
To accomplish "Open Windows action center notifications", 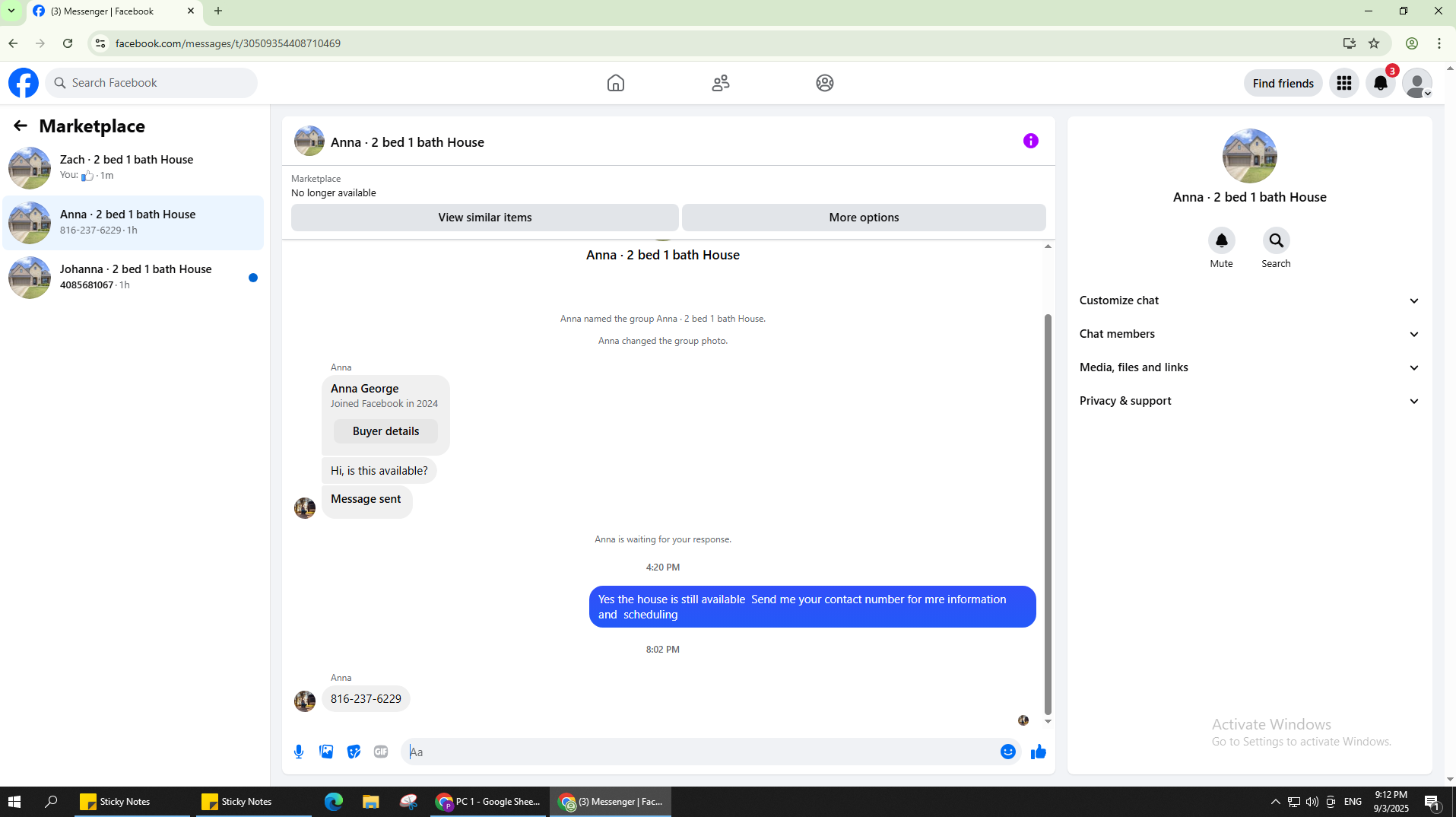I will pyautogui.click(x=1432, y=802).
